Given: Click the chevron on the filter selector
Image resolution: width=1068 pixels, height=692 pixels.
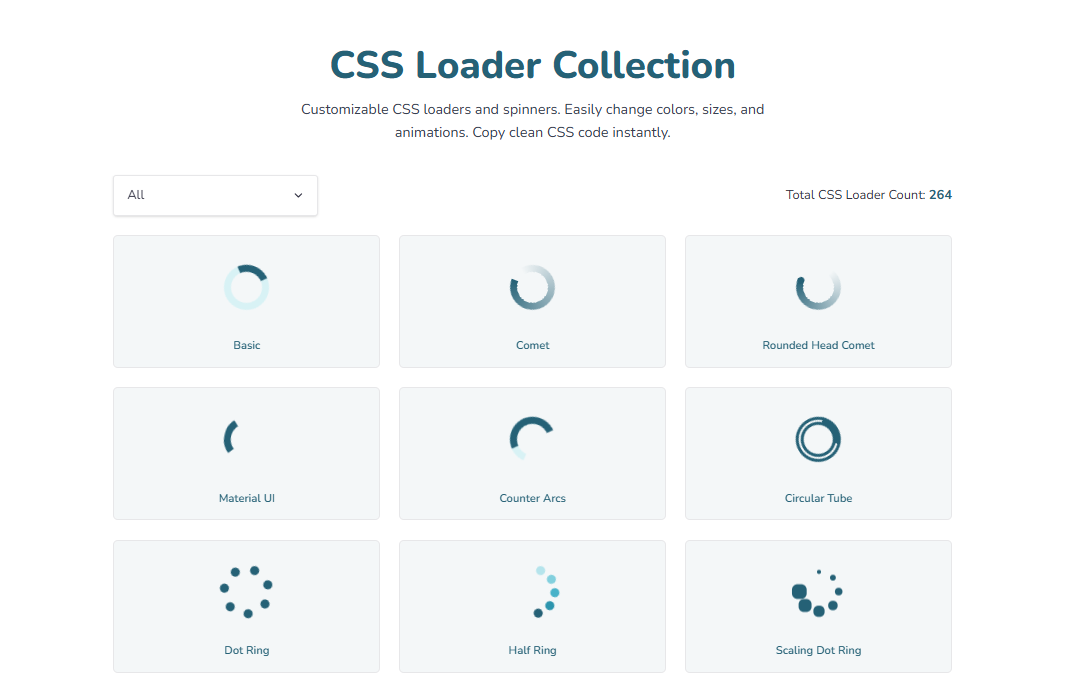Looking at the screenshot, I should [x=298, y=196].
